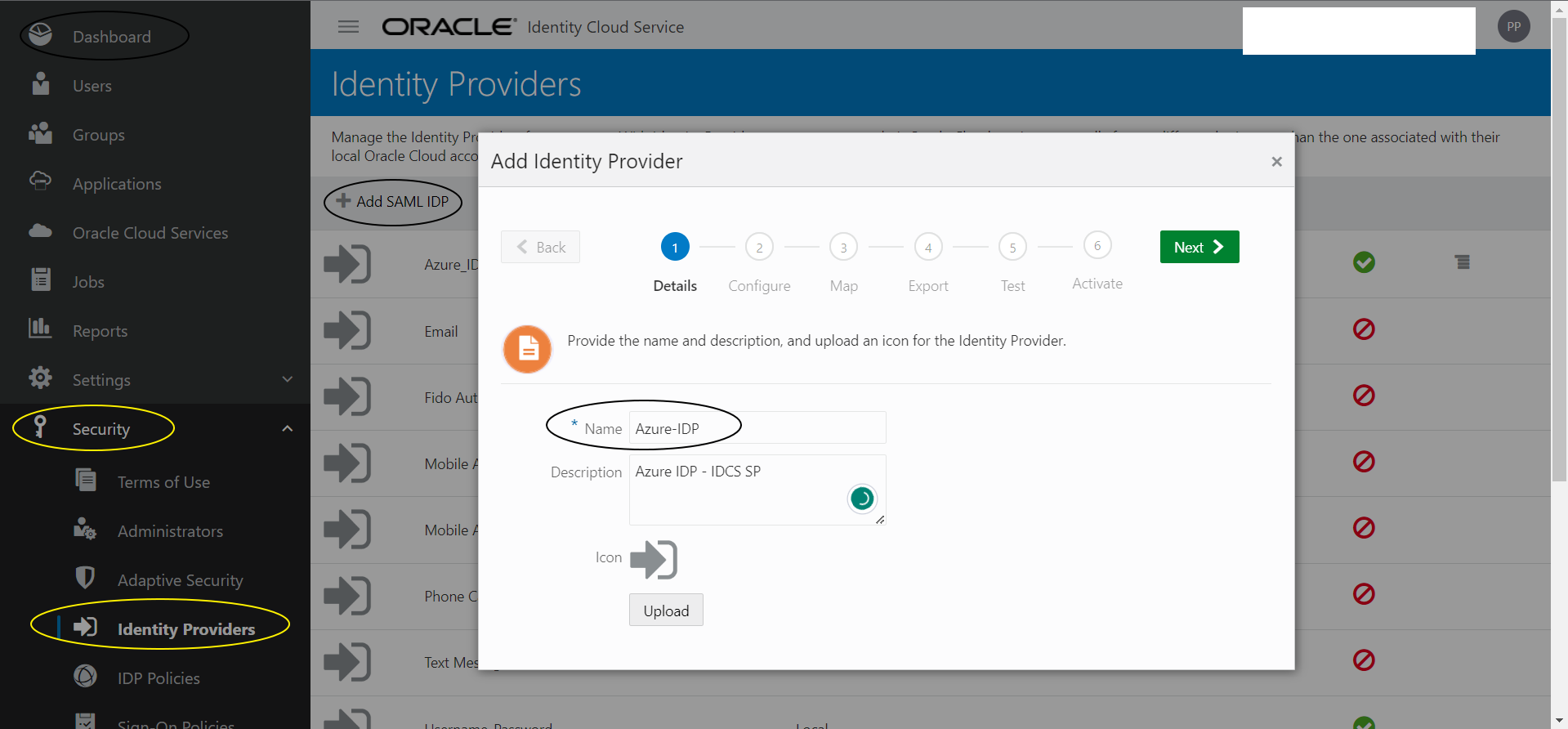1568x729 pixels.
Task: Expand the Settings section chevron
Action: click(287, 379)
